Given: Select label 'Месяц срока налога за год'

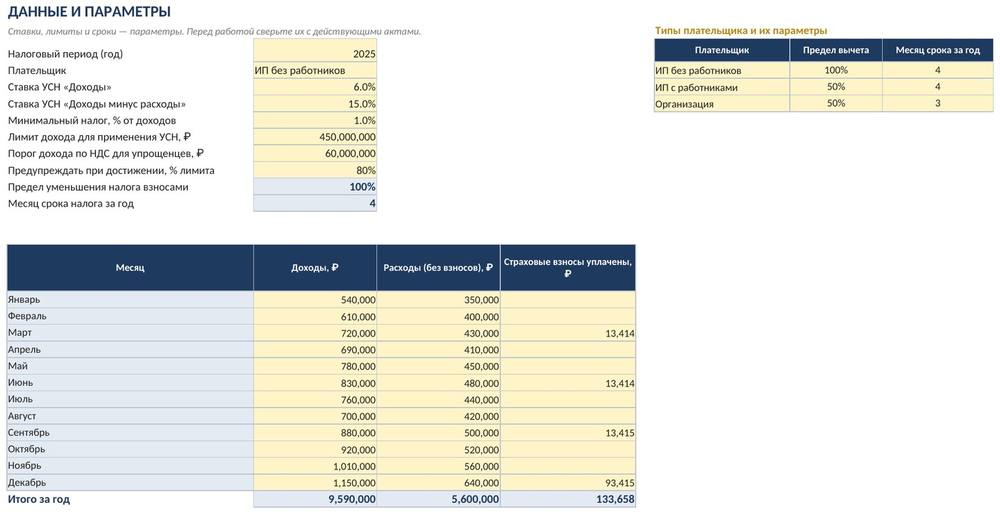Looking at the screenshot, I should [71, 203].
